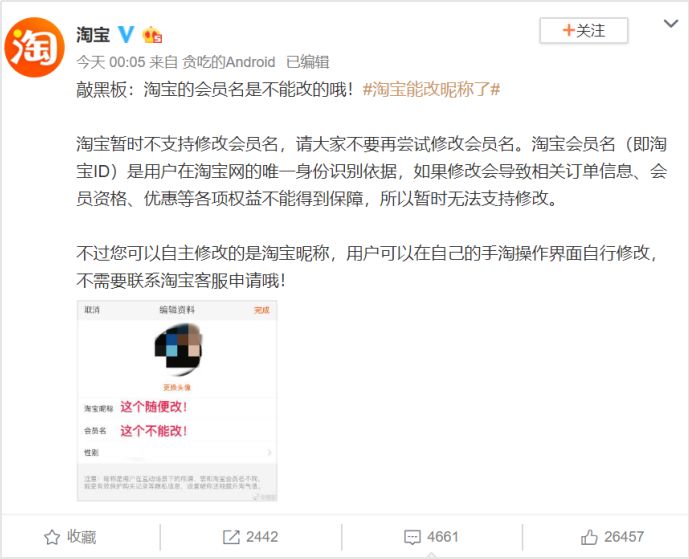Open the 贪吃的Android source link
689x559 pixels.
(x=228, y=62)
